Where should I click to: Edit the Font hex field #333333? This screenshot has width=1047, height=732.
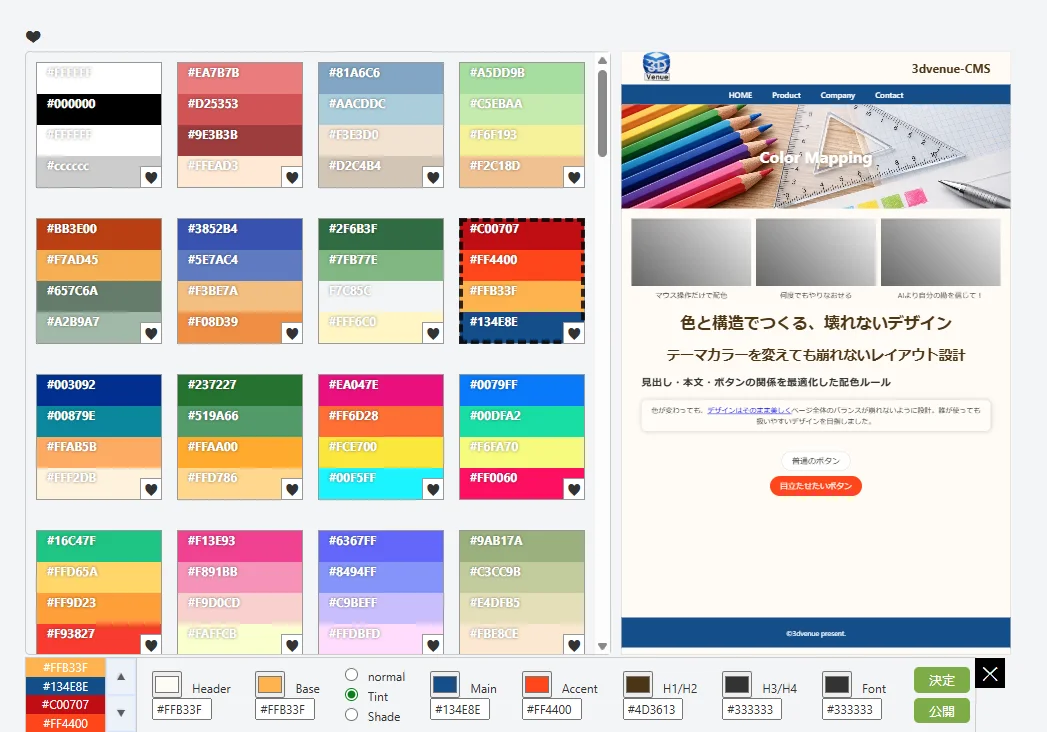pos(851,709)
